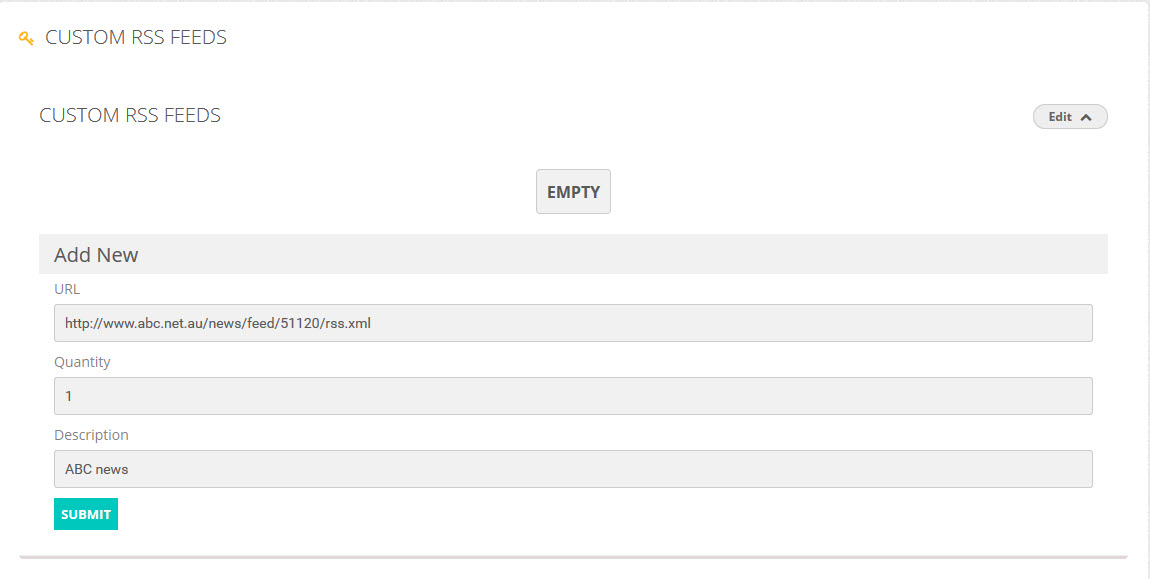This screenshot has height=579, width=1150.
Task: Click the 'ABC news' description text
Action: point(97,469)
